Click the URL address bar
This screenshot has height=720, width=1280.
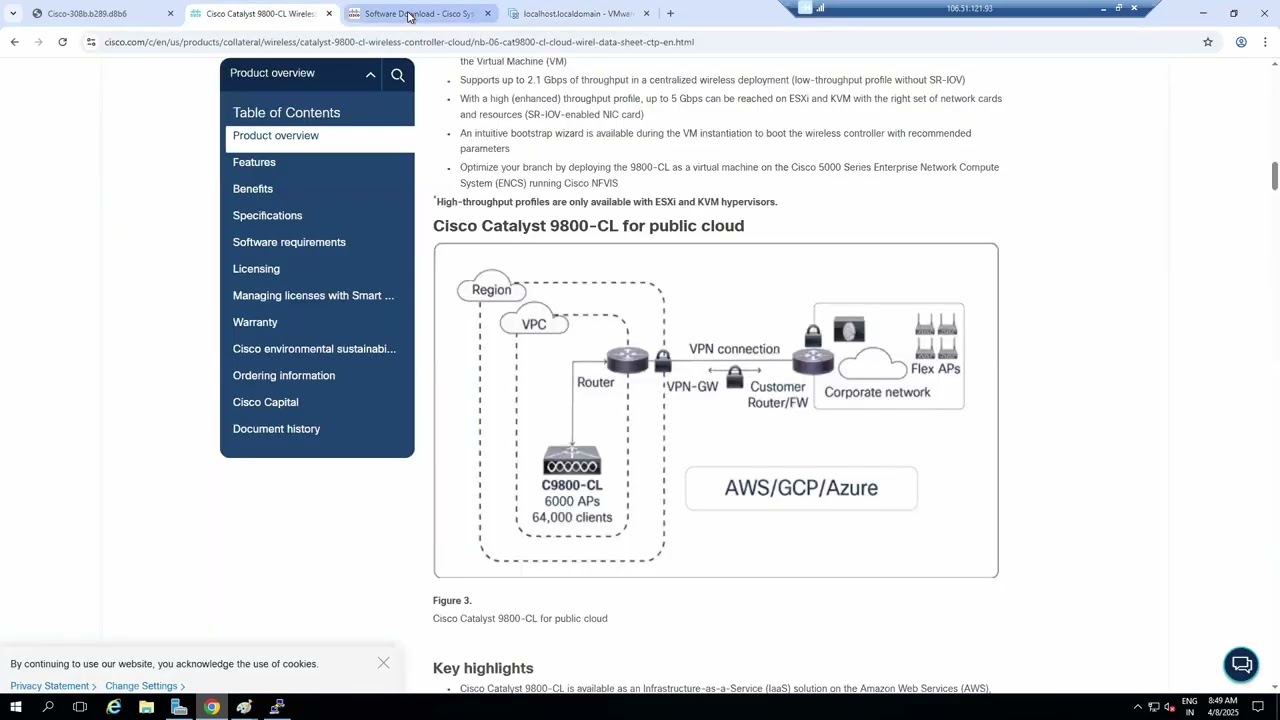click(640, 42)
